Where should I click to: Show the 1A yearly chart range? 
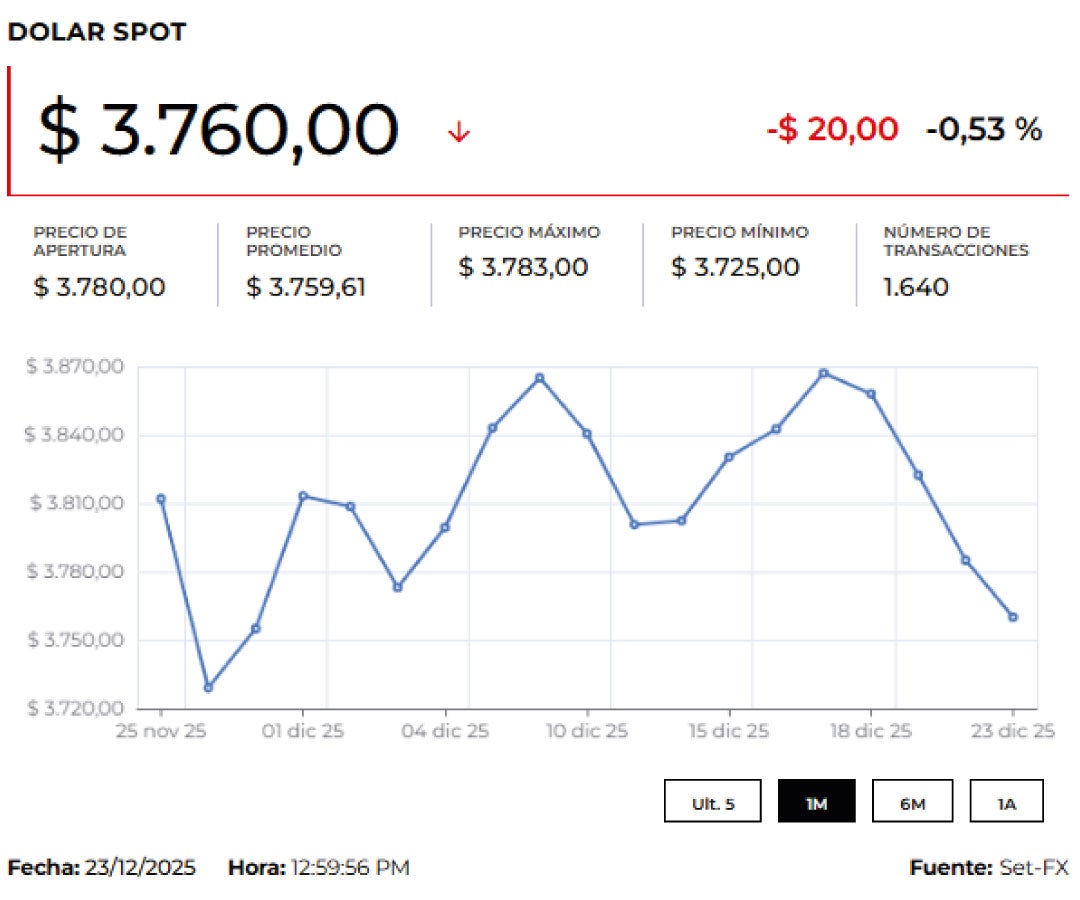tap(1006, 802)
